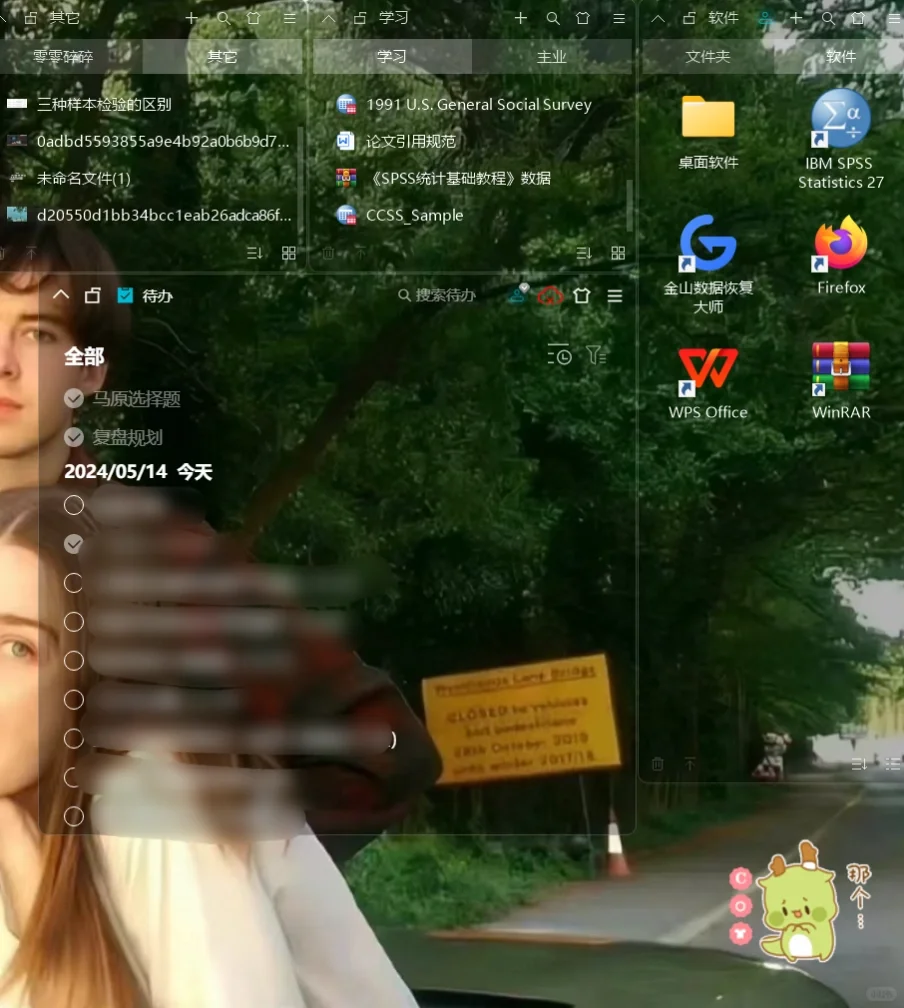Open search in the 其它 panel
904x1008 pixels.
point(224,18)
